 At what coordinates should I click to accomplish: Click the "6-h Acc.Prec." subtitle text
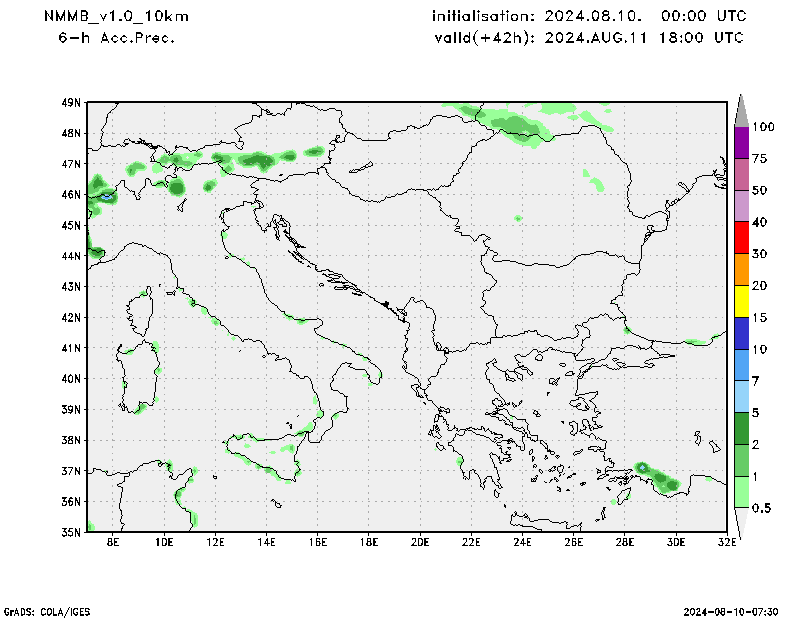(118, 38)
